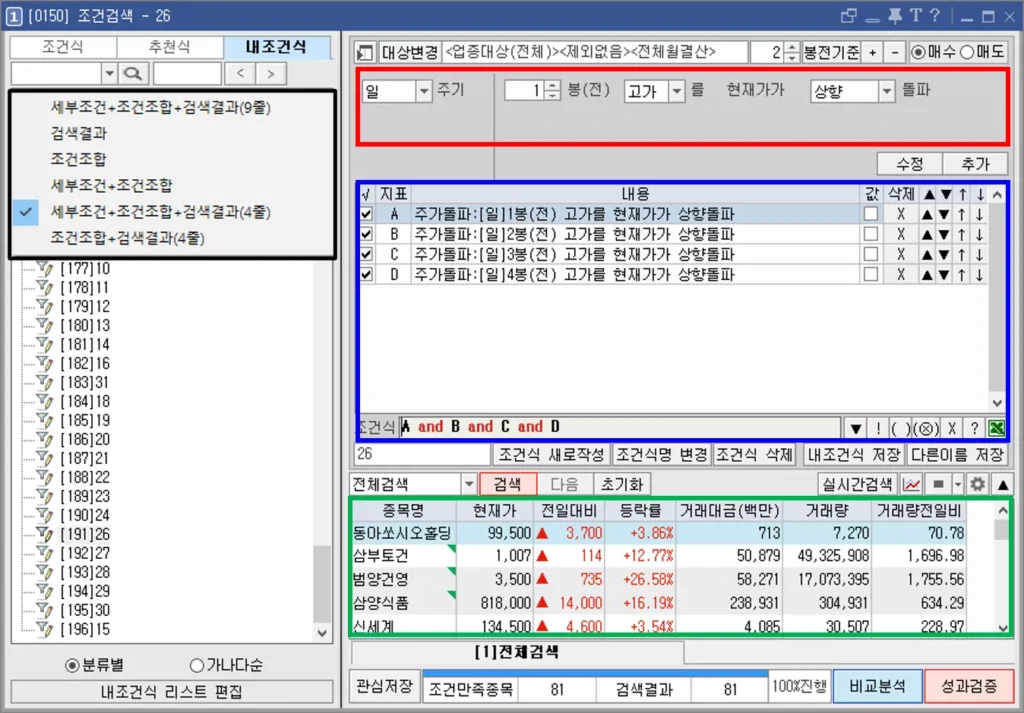Click the panel layout icon left of 대상변경
1024x713 pixels.
click(366, 52)
